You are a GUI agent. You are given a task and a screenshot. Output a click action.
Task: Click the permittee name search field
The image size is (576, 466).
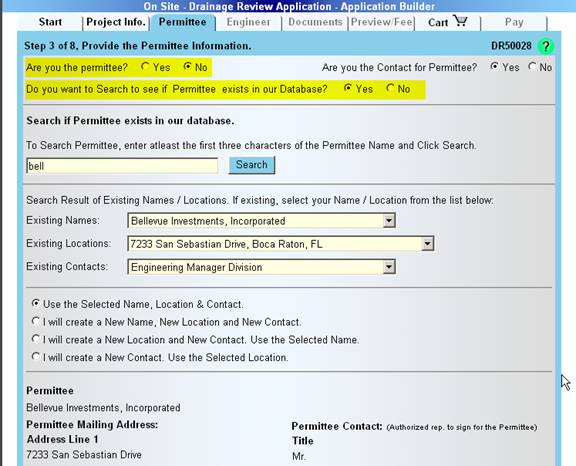pyautogui.click(x=122, y=166)
